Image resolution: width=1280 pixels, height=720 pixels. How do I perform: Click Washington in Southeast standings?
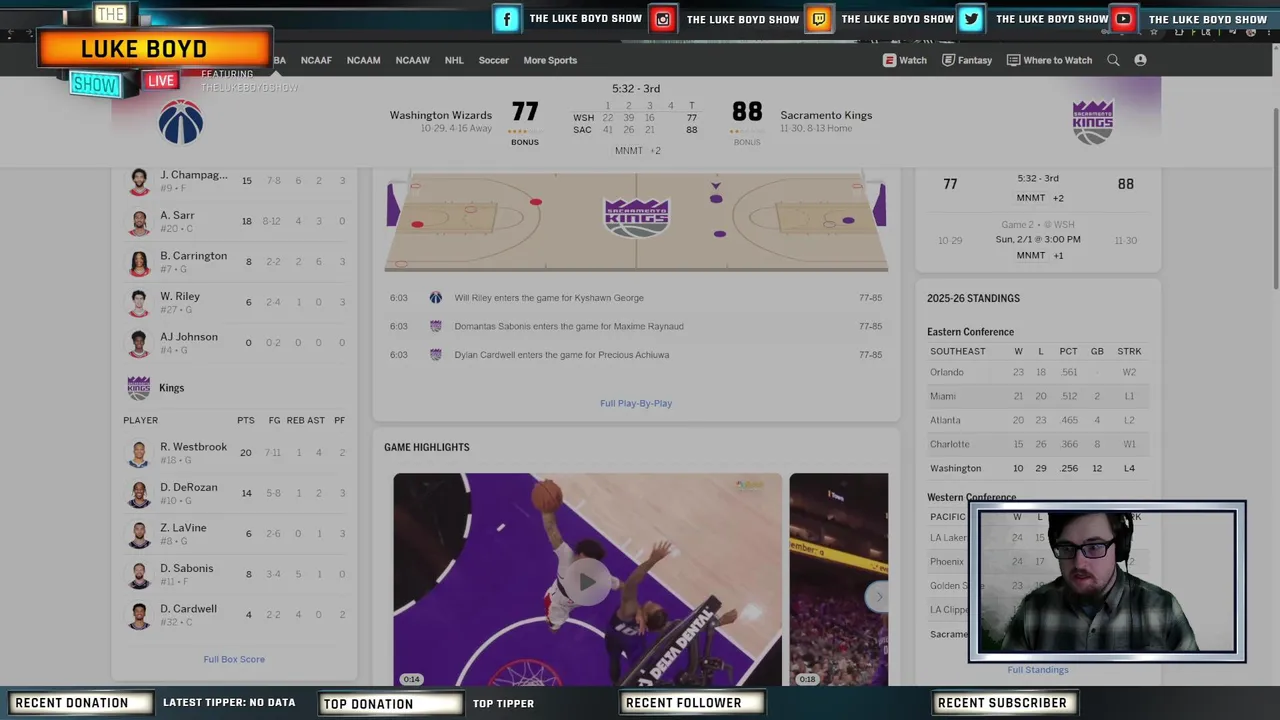point(955,468)
